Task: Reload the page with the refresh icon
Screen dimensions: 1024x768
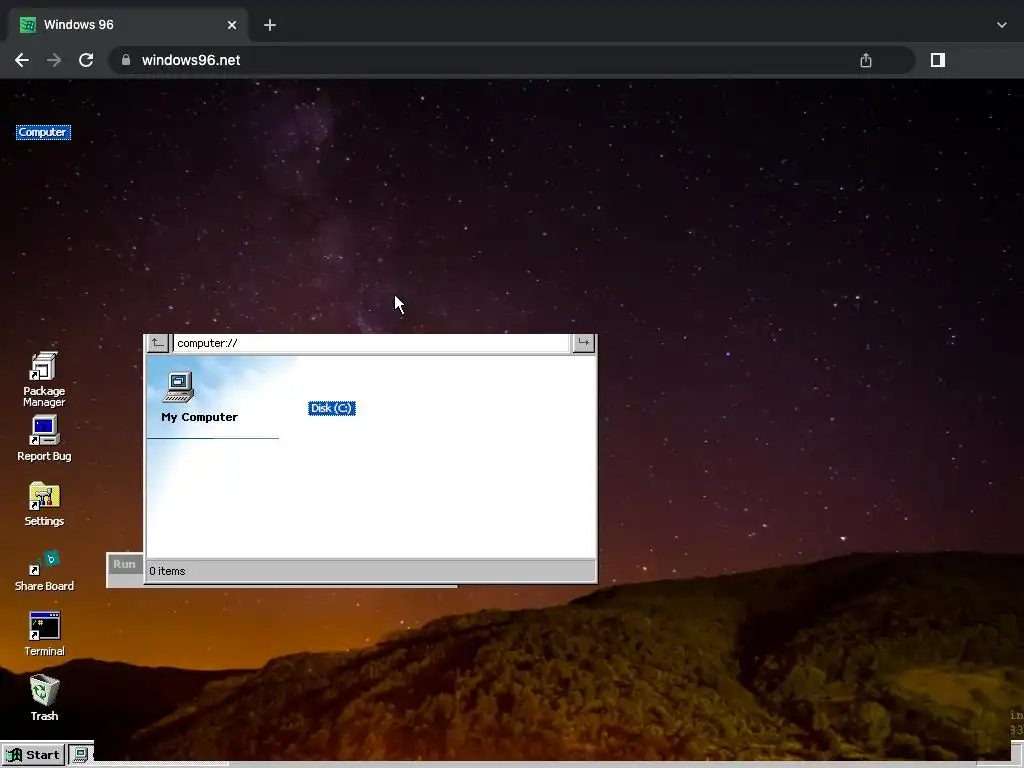Action: [x=86, y=60]
